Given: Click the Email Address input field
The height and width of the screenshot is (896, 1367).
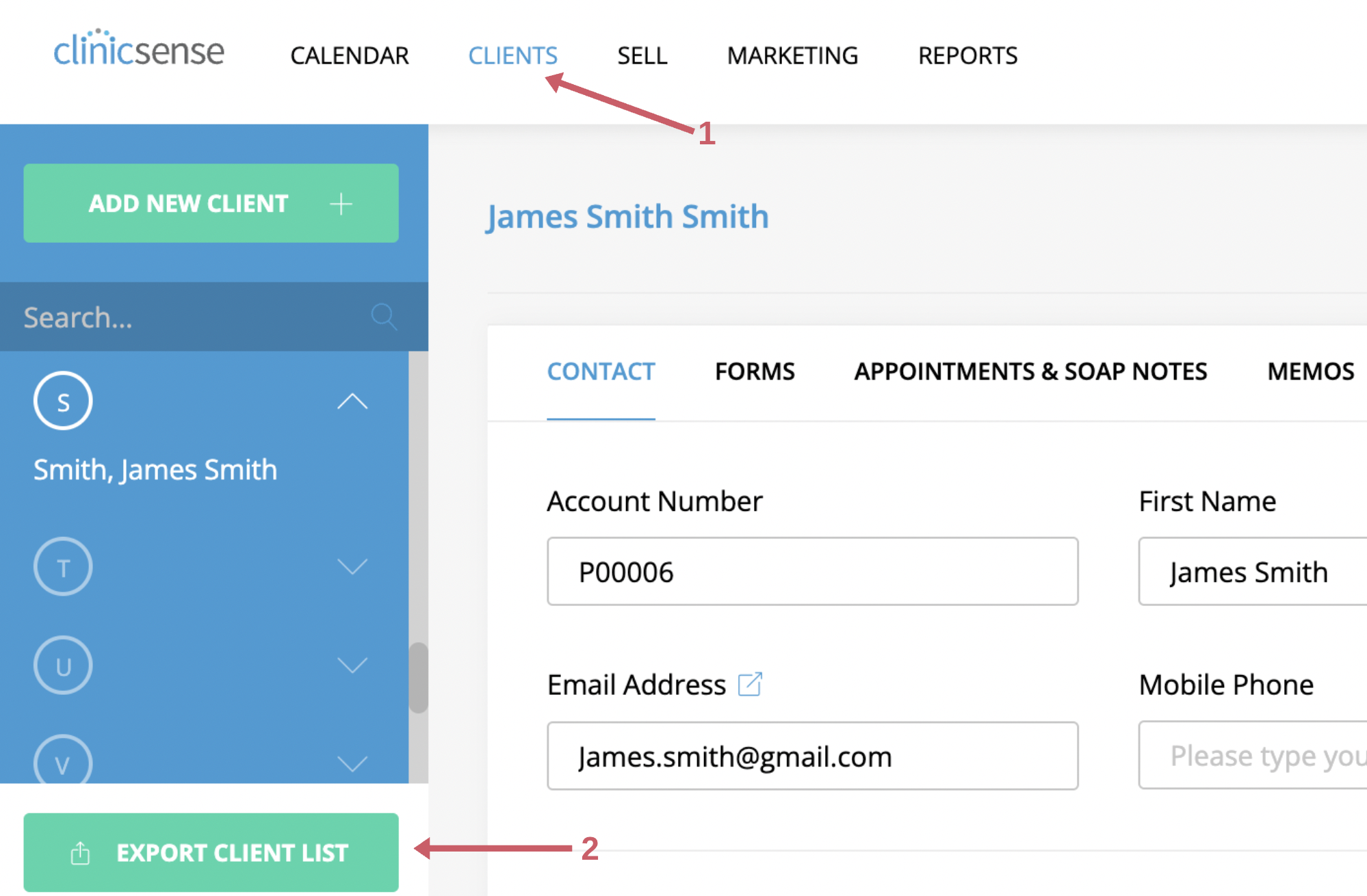Looking at the screenshot, I should 813,756.
